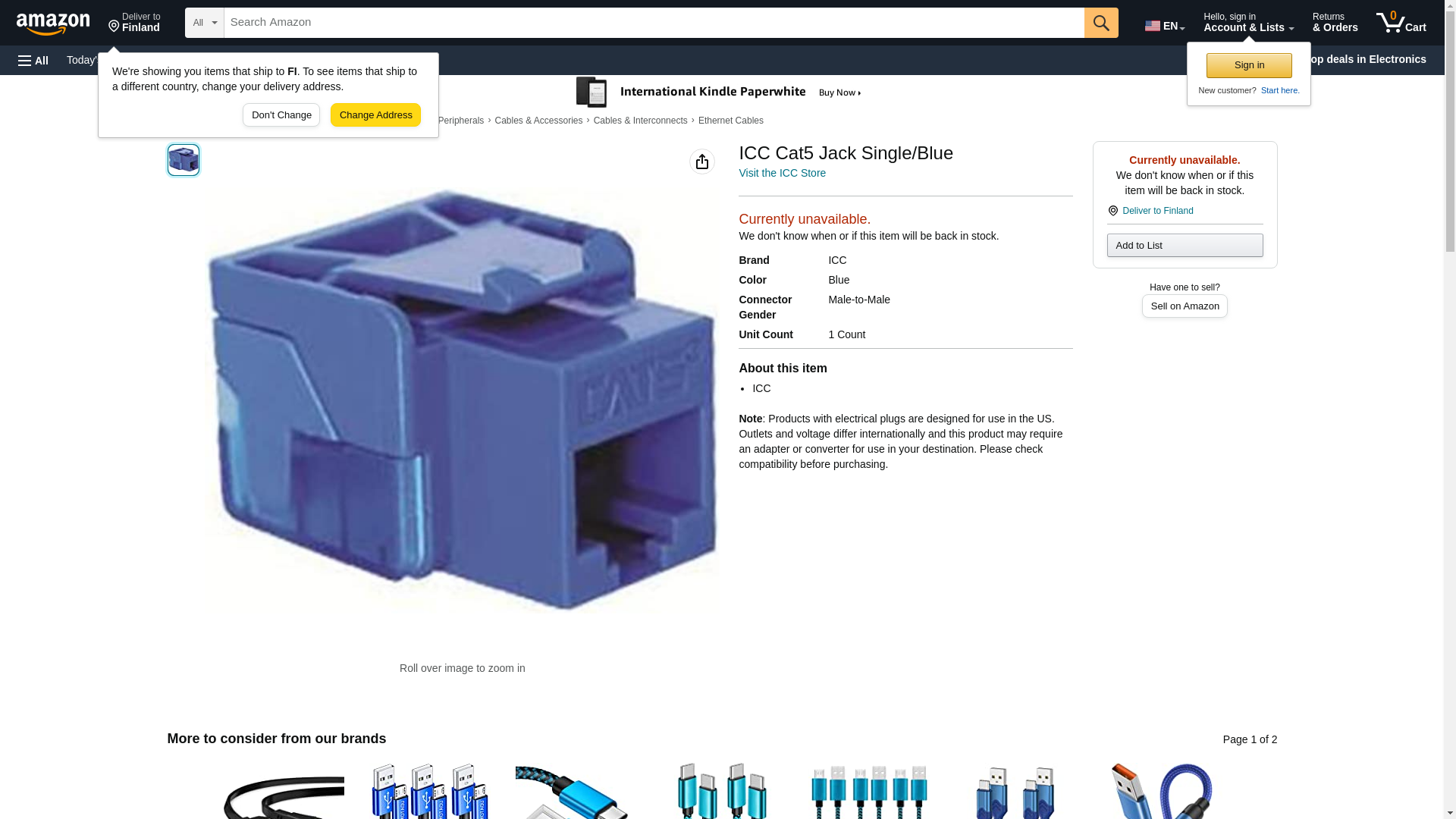This screenshot has height=819, width=1456.
Task: Open Returns & Orders
Action: point(1335,23)
